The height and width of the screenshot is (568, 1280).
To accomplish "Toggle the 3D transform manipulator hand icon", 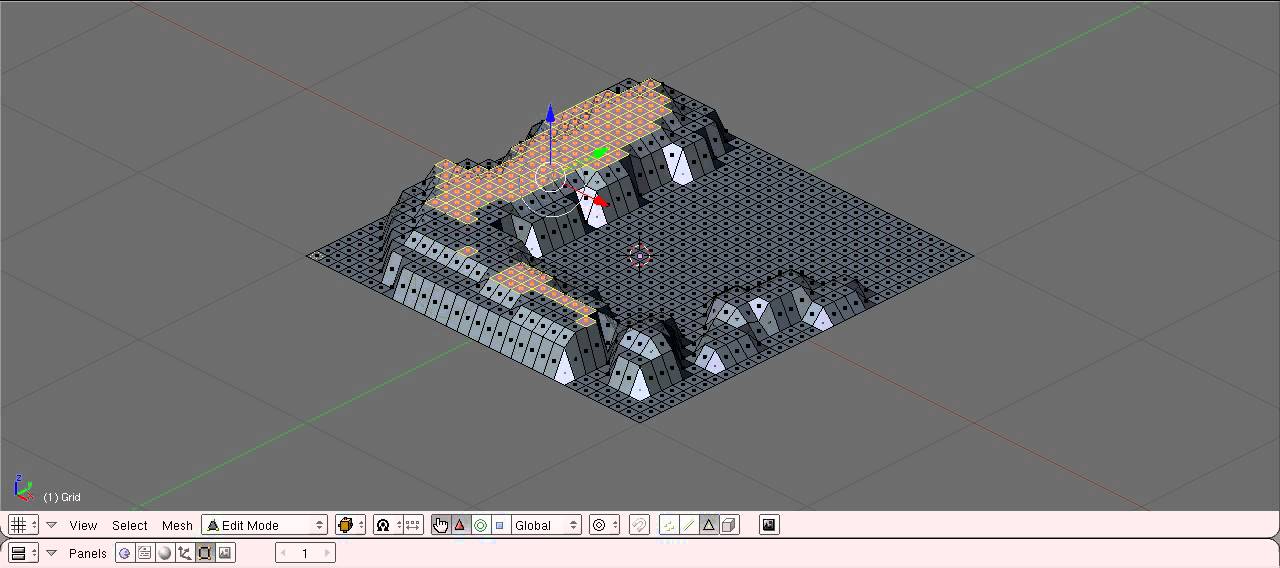I will point(441,525).
